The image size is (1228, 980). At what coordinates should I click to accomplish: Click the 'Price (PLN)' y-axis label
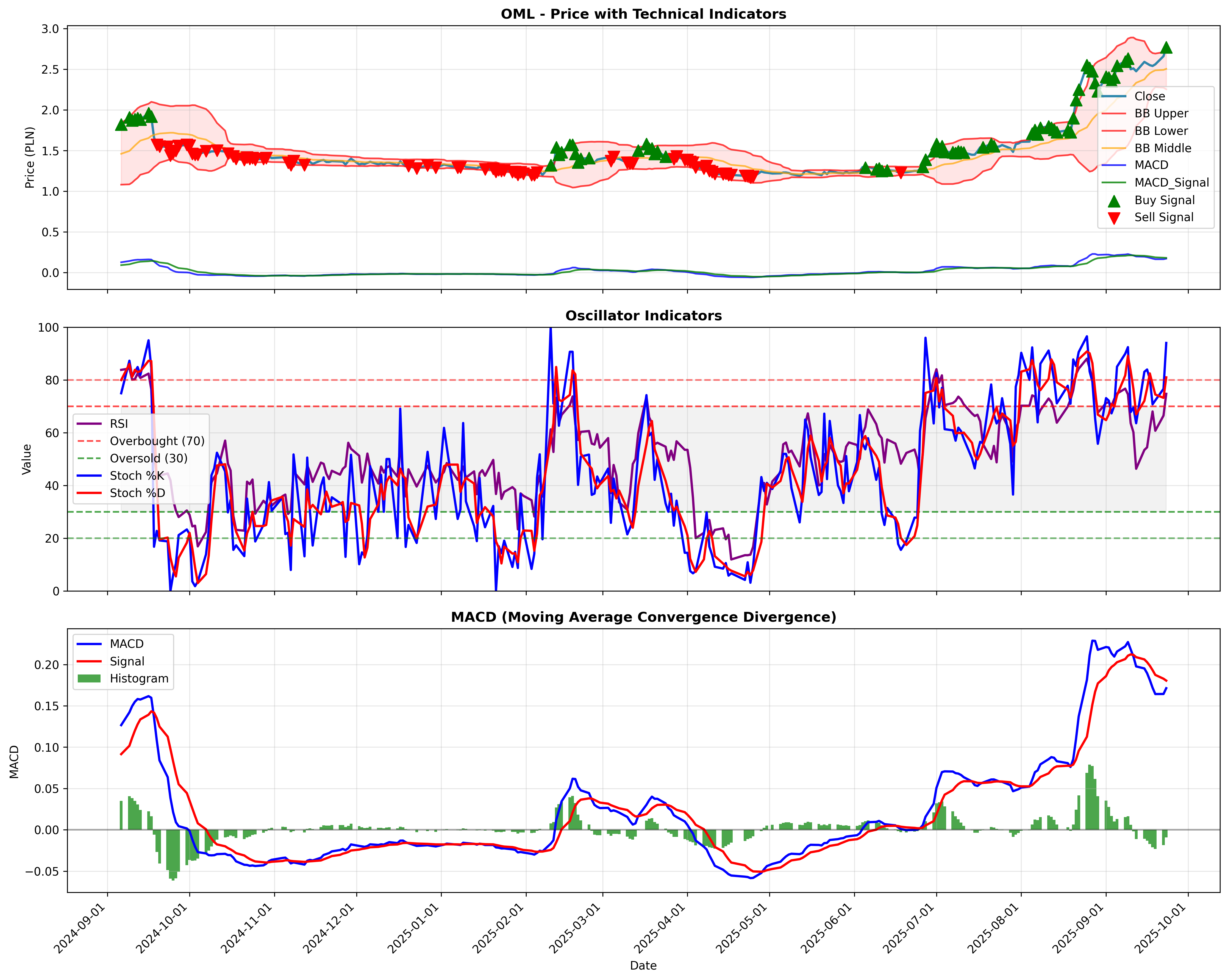(x=30, y=157)
